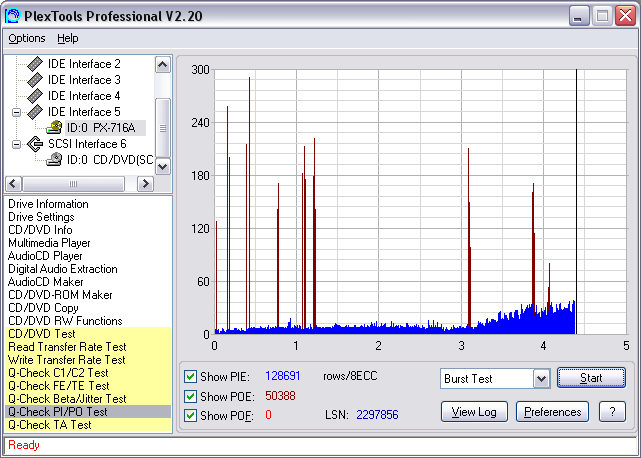This screenshot has width=641, height=458.
Task: Click the CD/DVD(SC drive icon
Action: [x=54, y=159]
